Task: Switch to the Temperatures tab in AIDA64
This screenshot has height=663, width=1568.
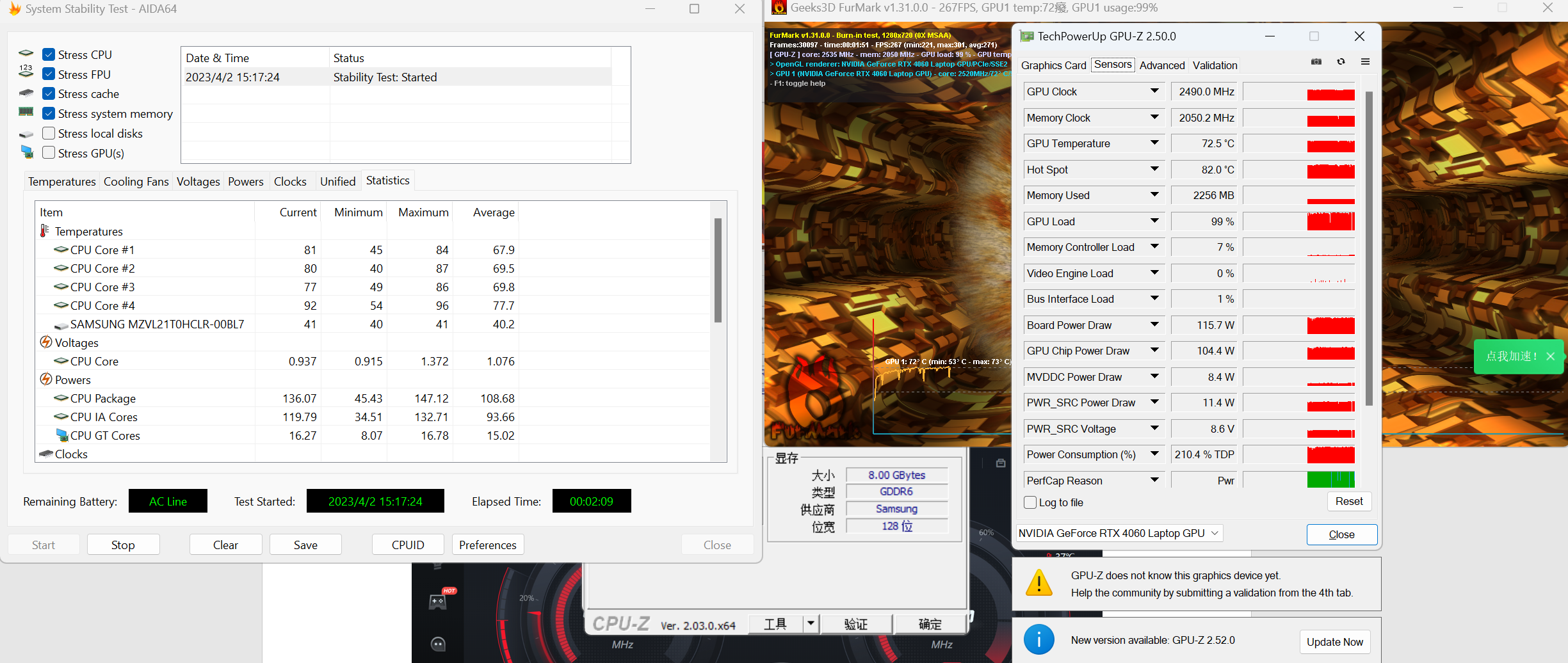Action: click(x=62, y=182)
